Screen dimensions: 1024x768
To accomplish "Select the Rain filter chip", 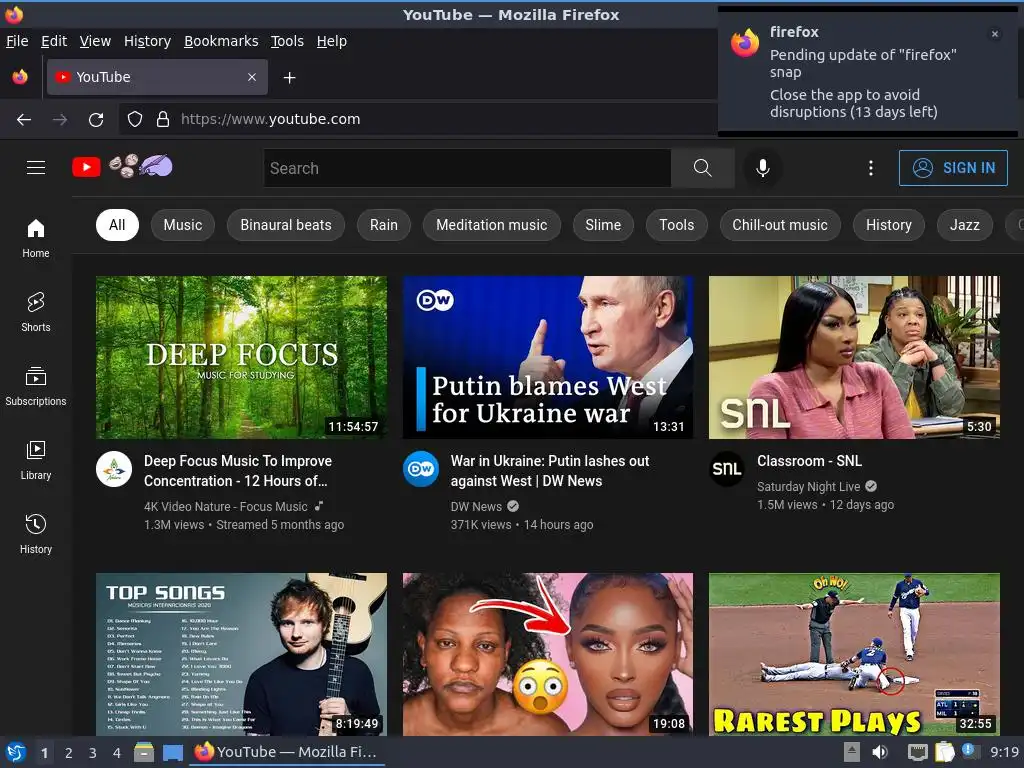I will pyautogui.click(x=383, y=225).
